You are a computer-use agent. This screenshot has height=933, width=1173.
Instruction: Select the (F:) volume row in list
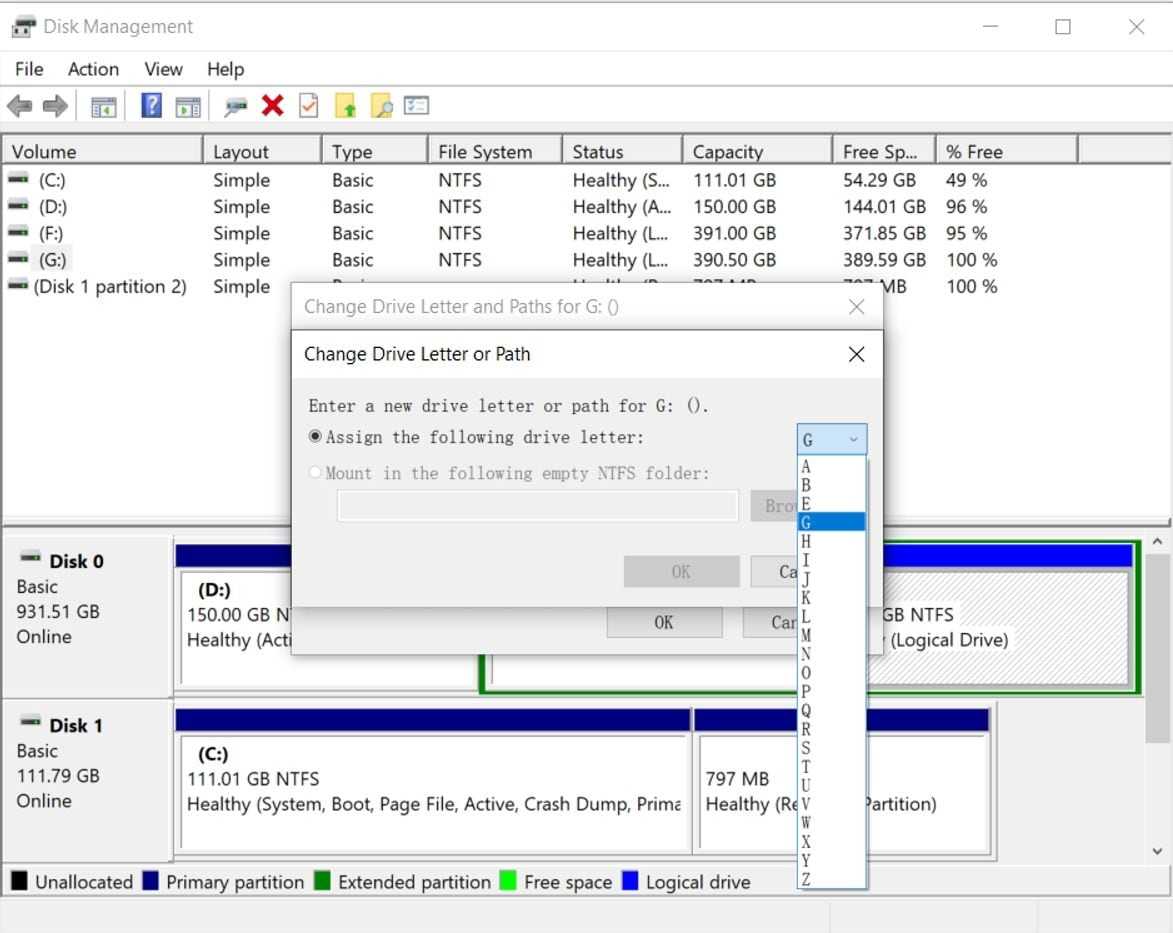pos(51,233)
